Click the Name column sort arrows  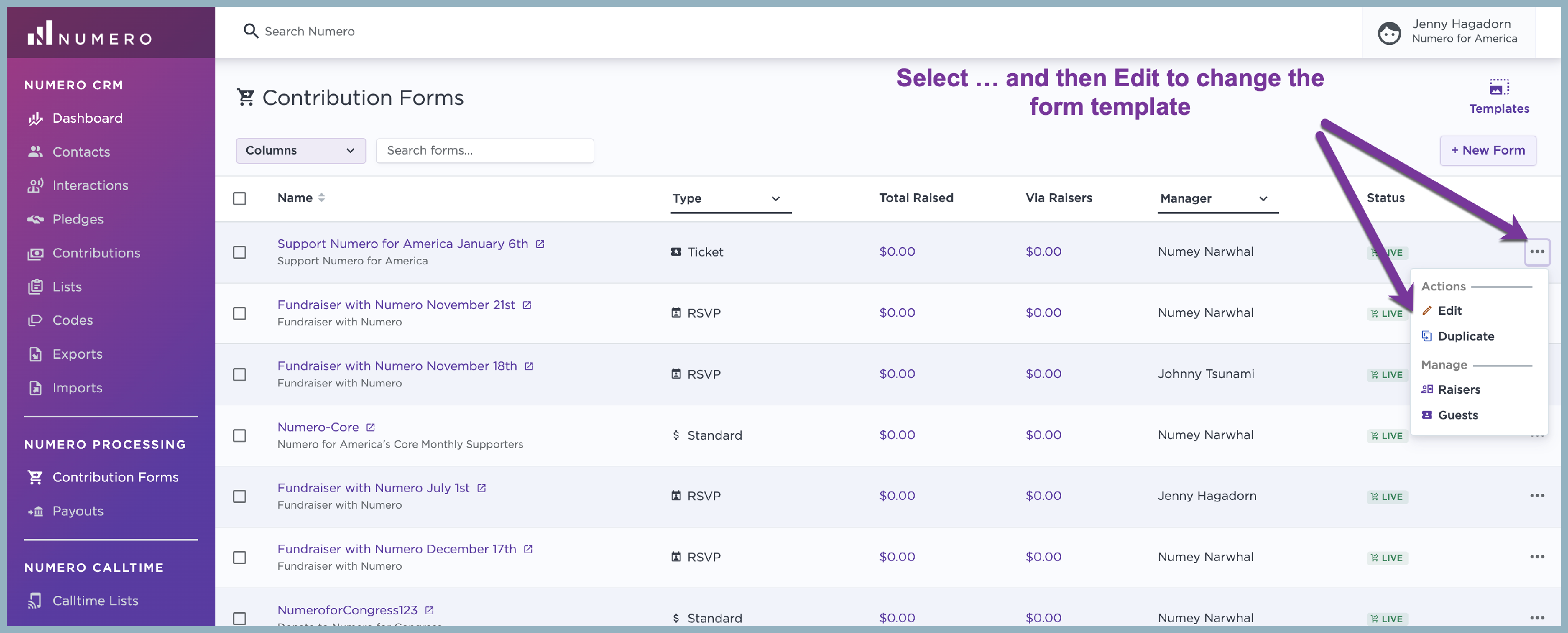[321, 198]
